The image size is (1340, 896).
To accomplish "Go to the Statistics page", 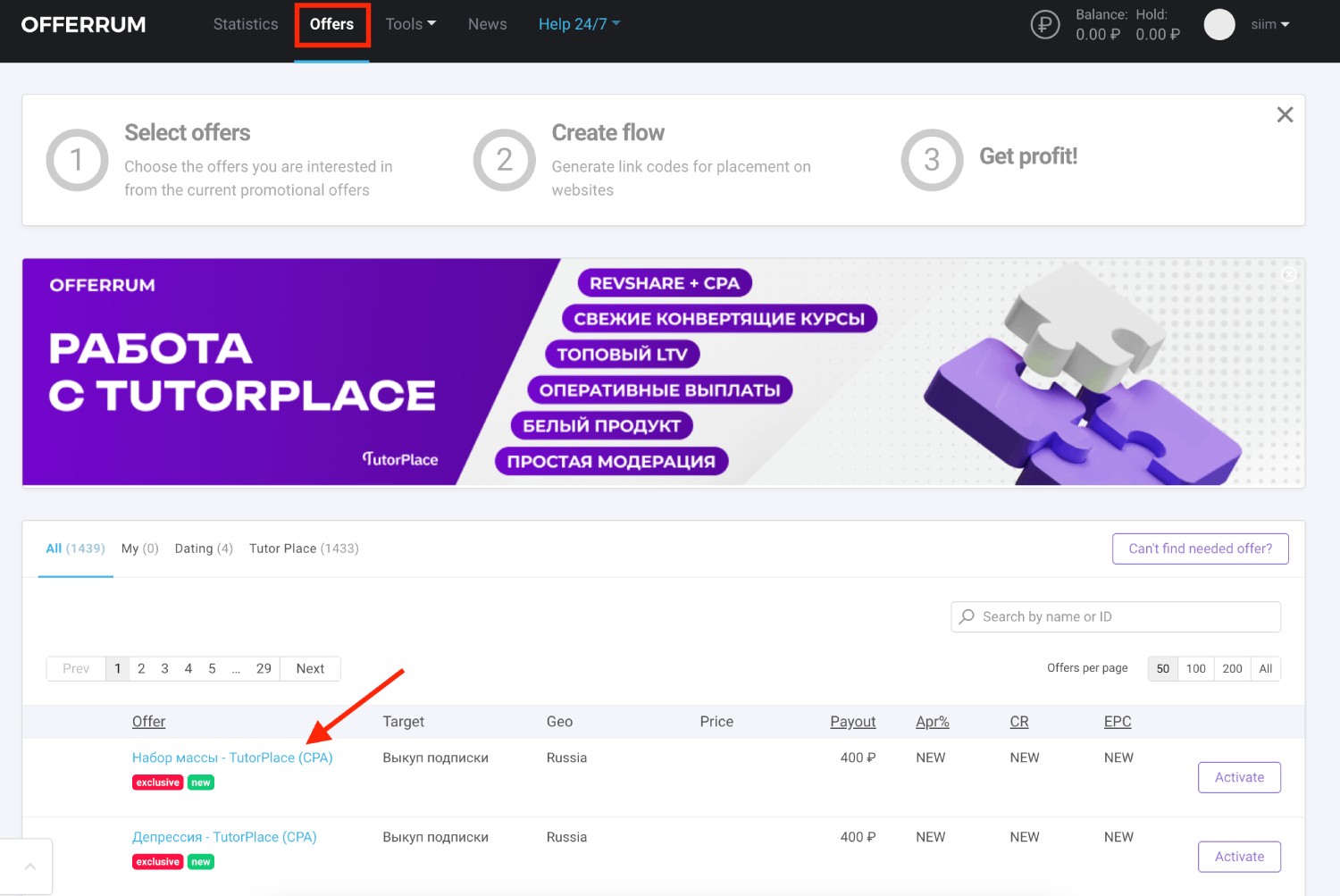I will click(x=246, y=24).
